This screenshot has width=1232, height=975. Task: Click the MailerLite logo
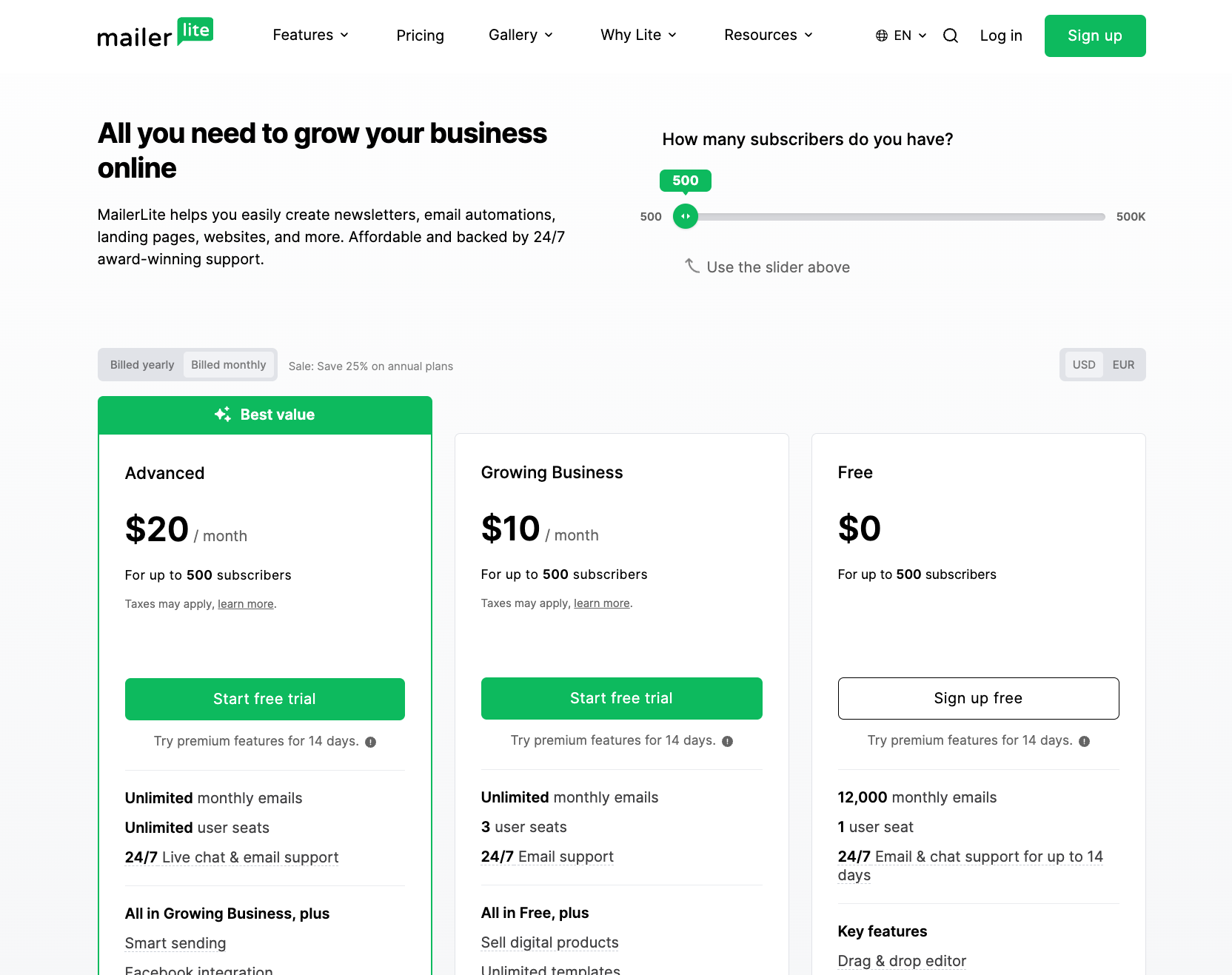155,33
